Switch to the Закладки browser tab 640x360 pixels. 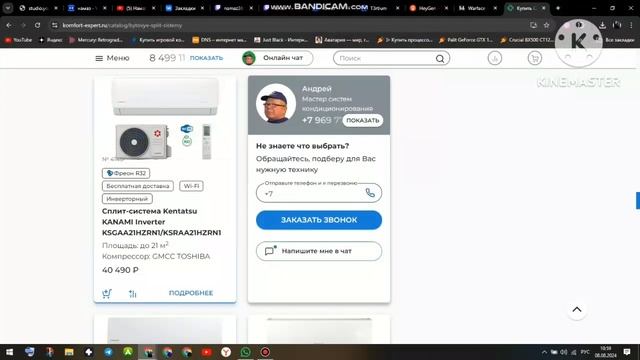click(184, 8)
